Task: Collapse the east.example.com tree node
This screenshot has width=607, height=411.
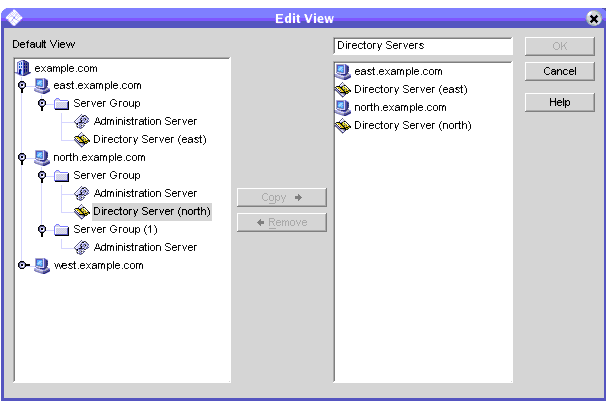Action: tap(22, 86)
